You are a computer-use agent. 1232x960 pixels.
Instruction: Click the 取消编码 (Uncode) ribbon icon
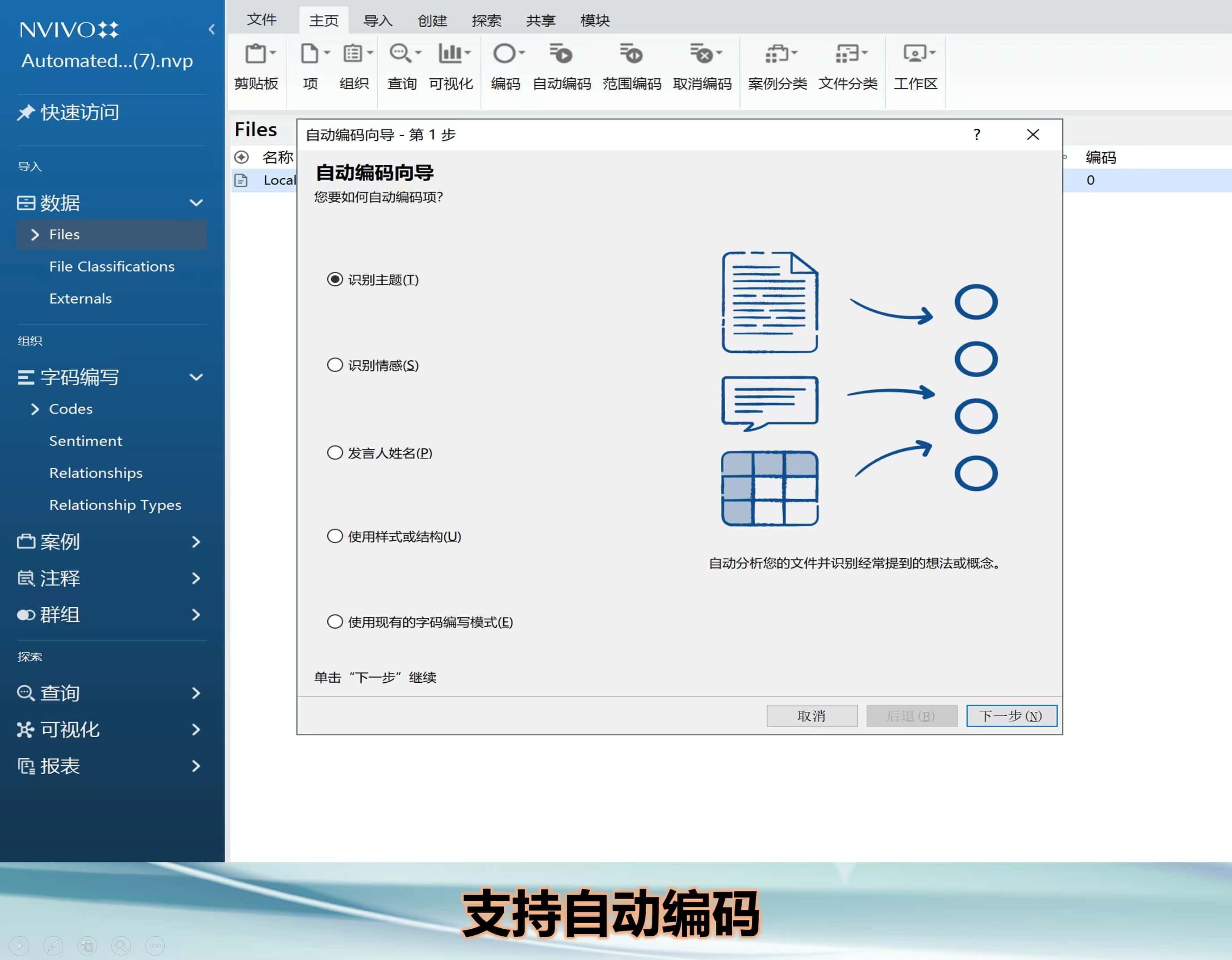coord(702,55)
